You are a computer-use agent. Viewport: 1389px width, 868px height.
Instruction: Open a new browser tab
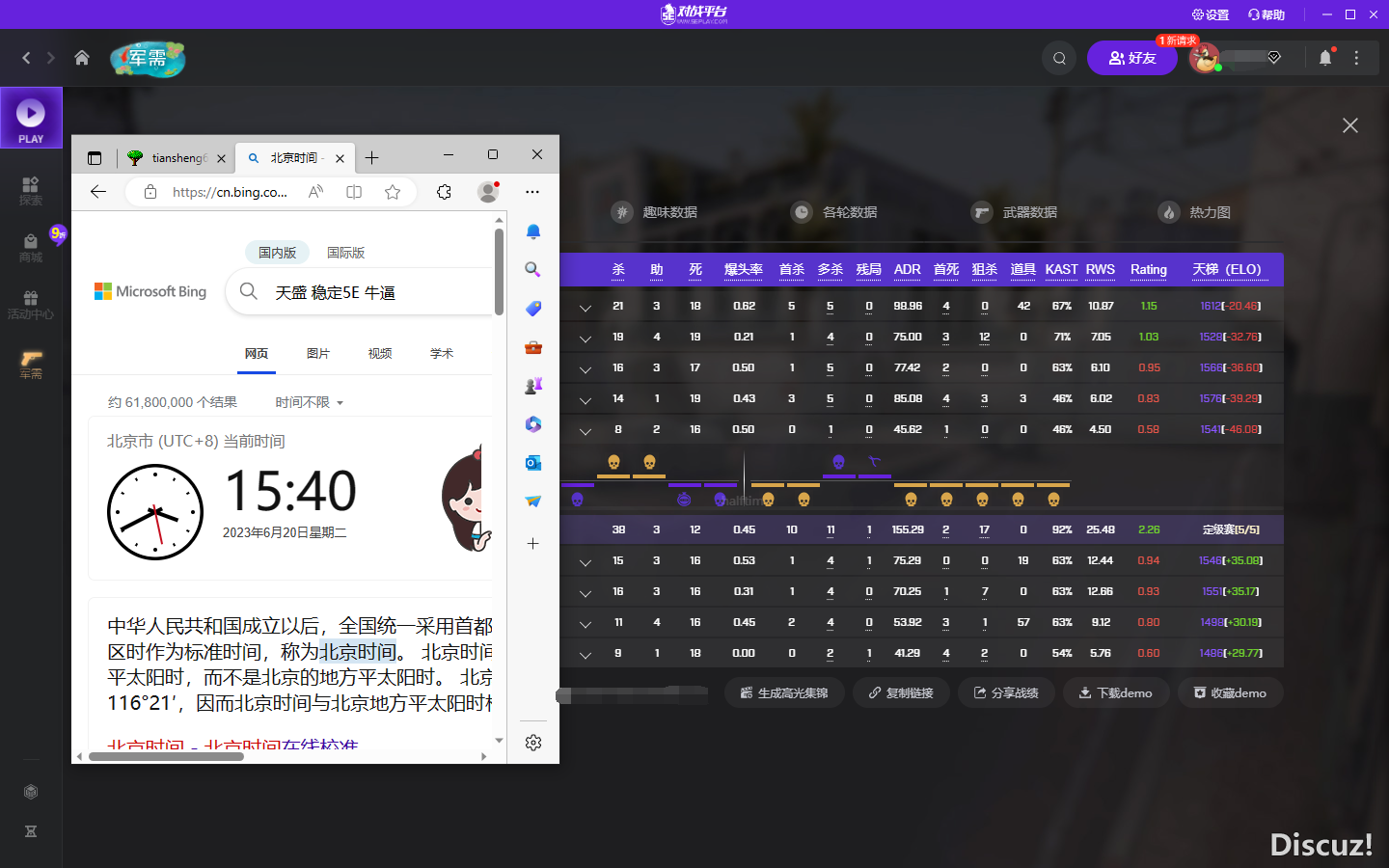(x=372, y=157)
